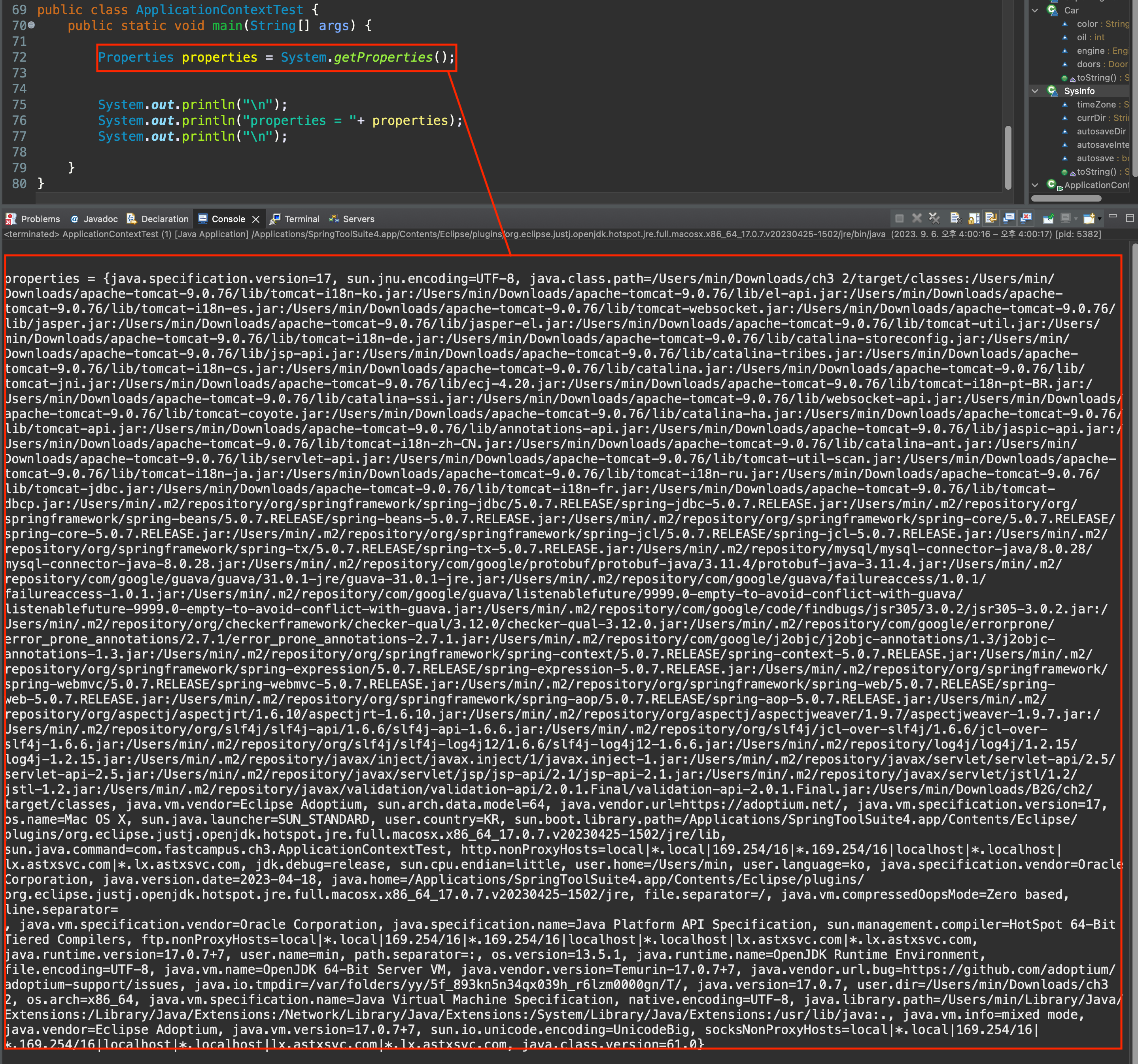Click Remove All Terminated Launches icon
Image resolution: width=1138 pixels, height=1064 pixels.
tap(934, 219)
